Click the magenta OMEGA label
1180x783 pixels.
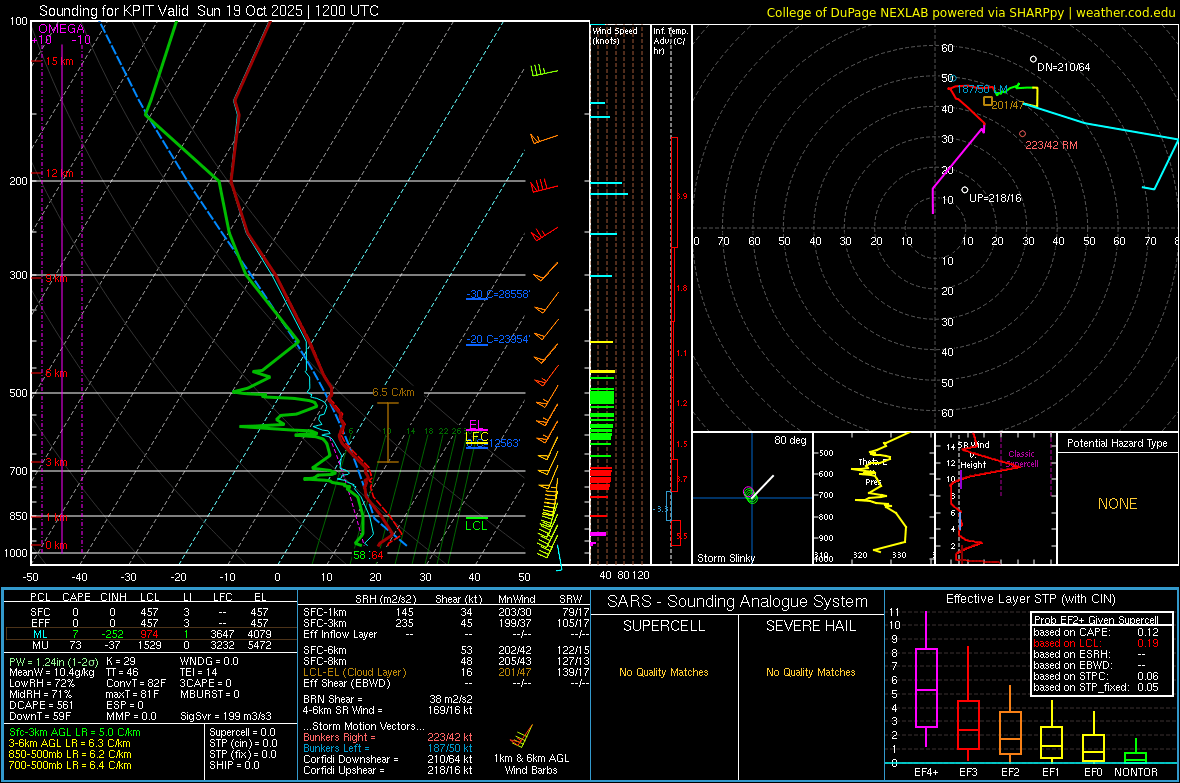pyautogui.click(x=61, y=29)
